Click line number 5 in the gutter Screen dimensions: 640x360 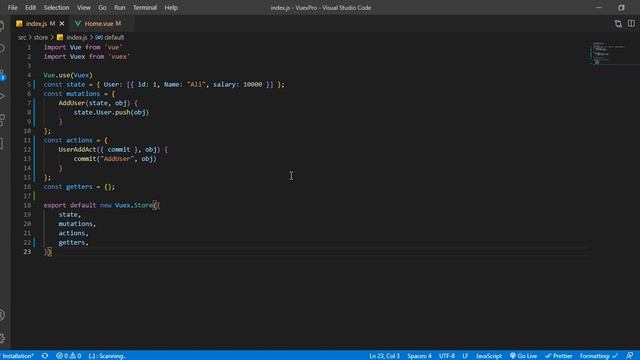click(x=29, y=84)
